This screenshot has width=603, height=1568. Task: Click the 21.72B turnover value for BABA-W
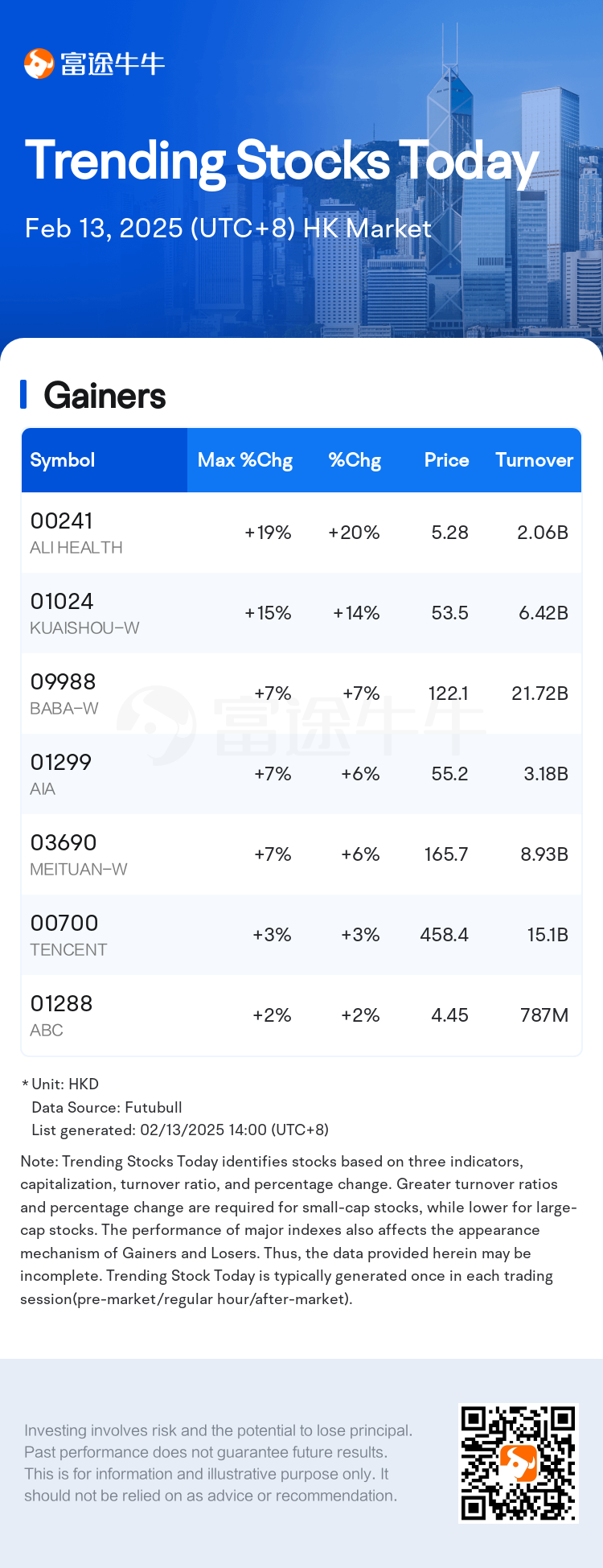coord(539,693)
